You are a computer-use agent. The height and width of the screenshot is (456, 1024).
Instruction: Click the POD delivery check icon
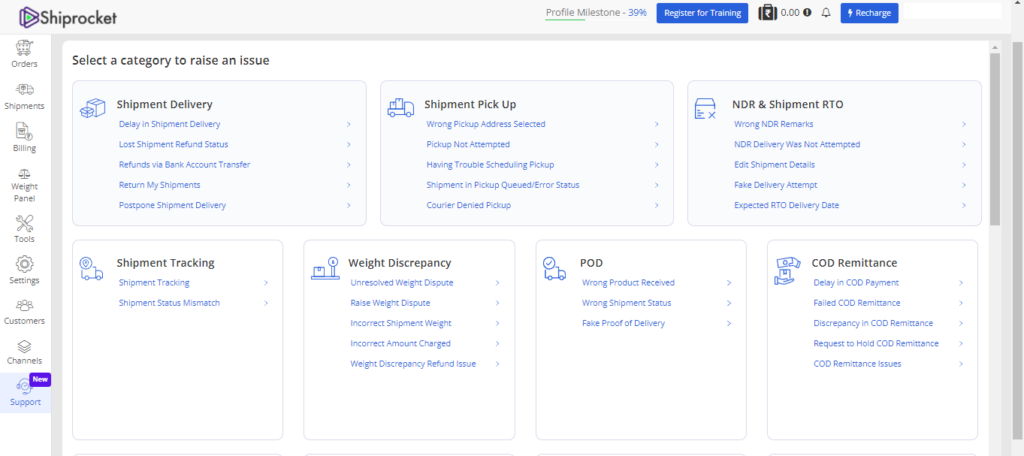[554, 269]
